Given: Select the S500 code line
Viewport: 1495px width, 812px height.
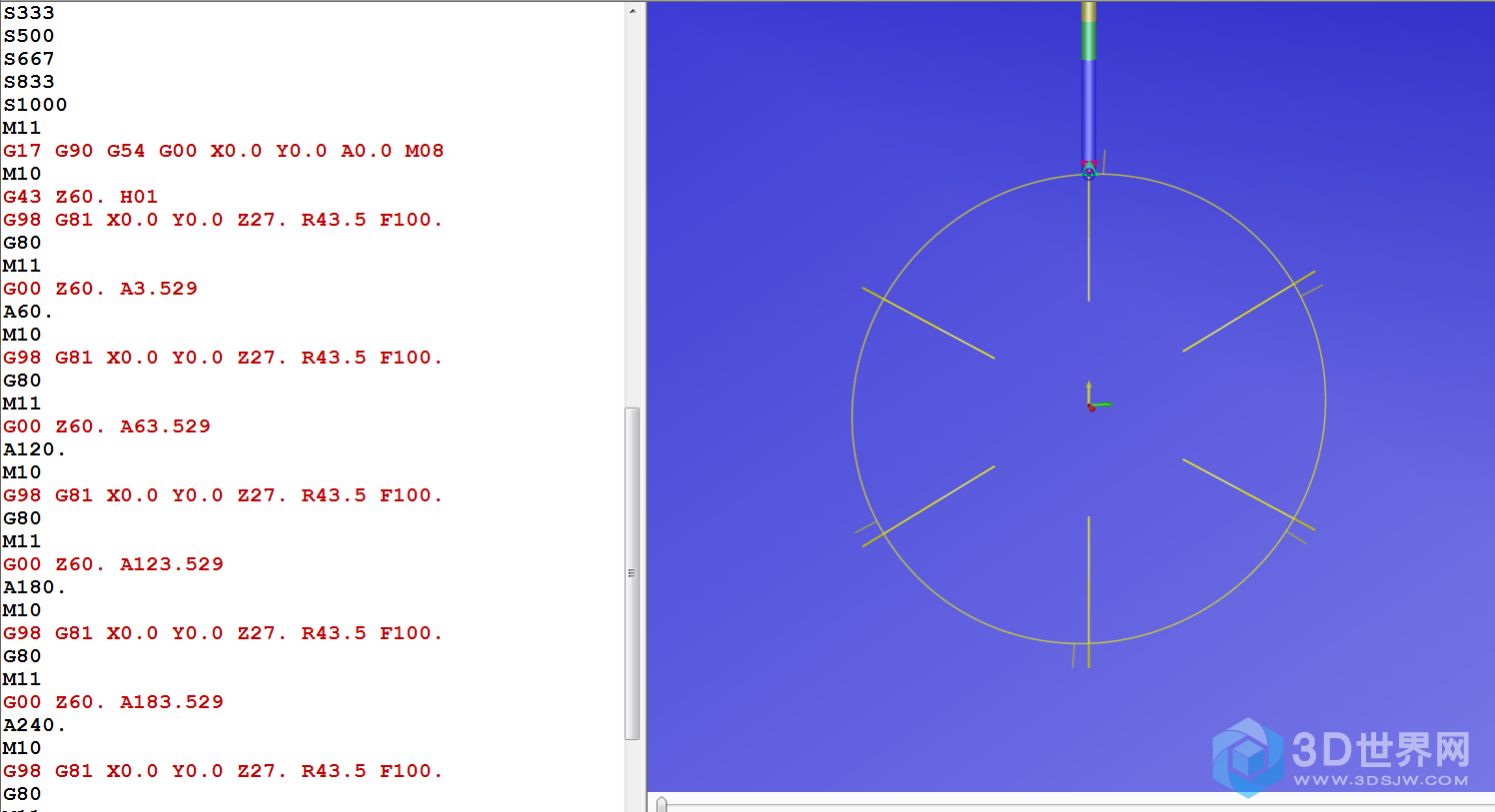Looking at the screenshot, I should (x=29, y=36).
